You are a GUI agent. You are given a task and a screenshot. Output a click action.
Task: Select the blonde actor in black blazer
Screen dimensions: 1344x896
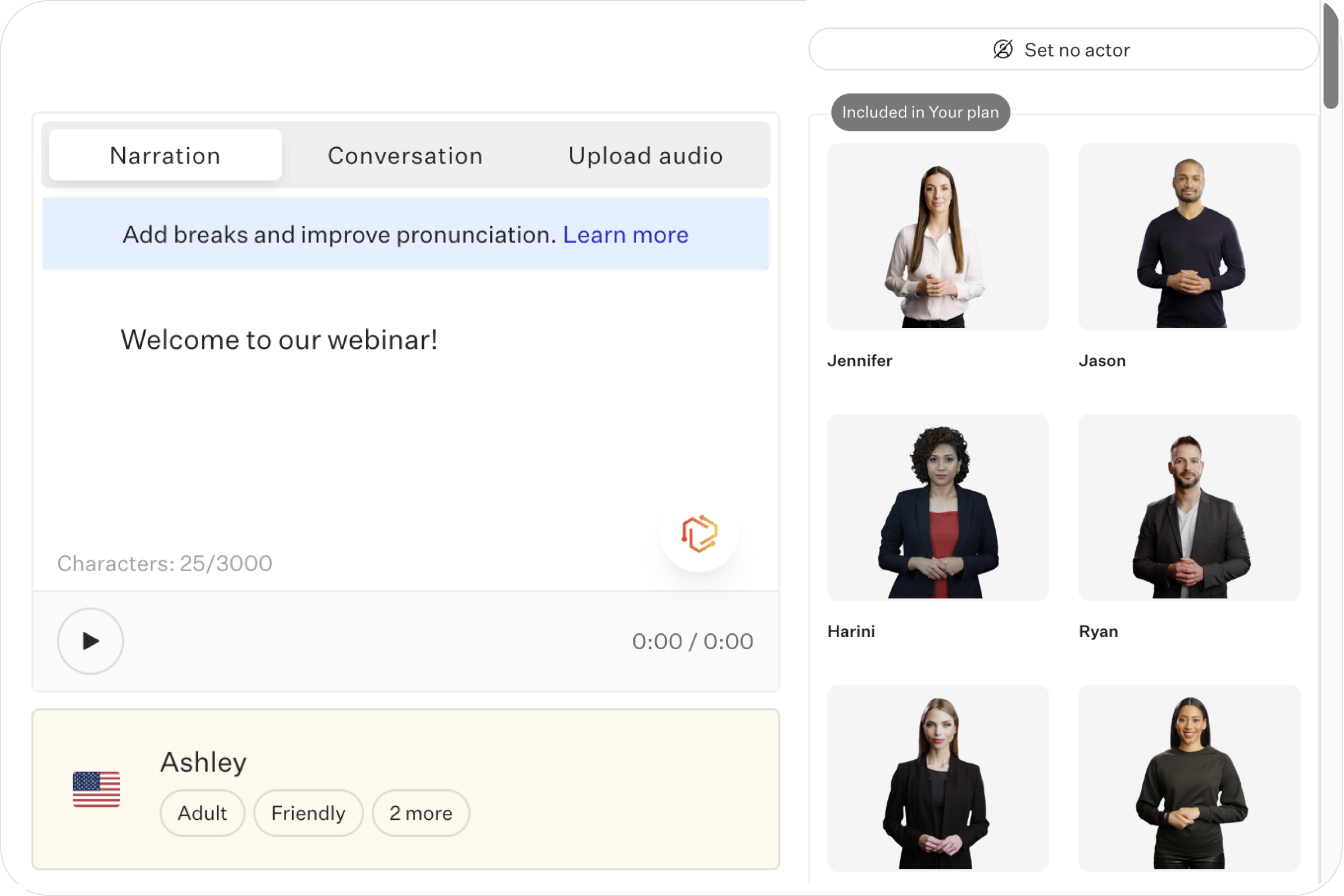(937, 777)
